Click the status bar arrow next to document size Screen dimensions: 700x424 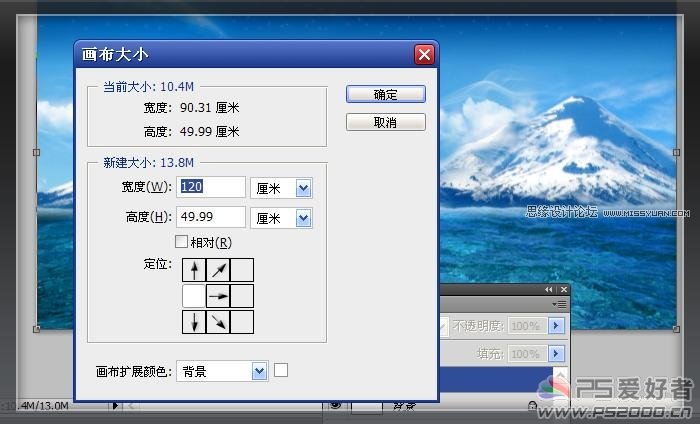(x=115, y=406)
